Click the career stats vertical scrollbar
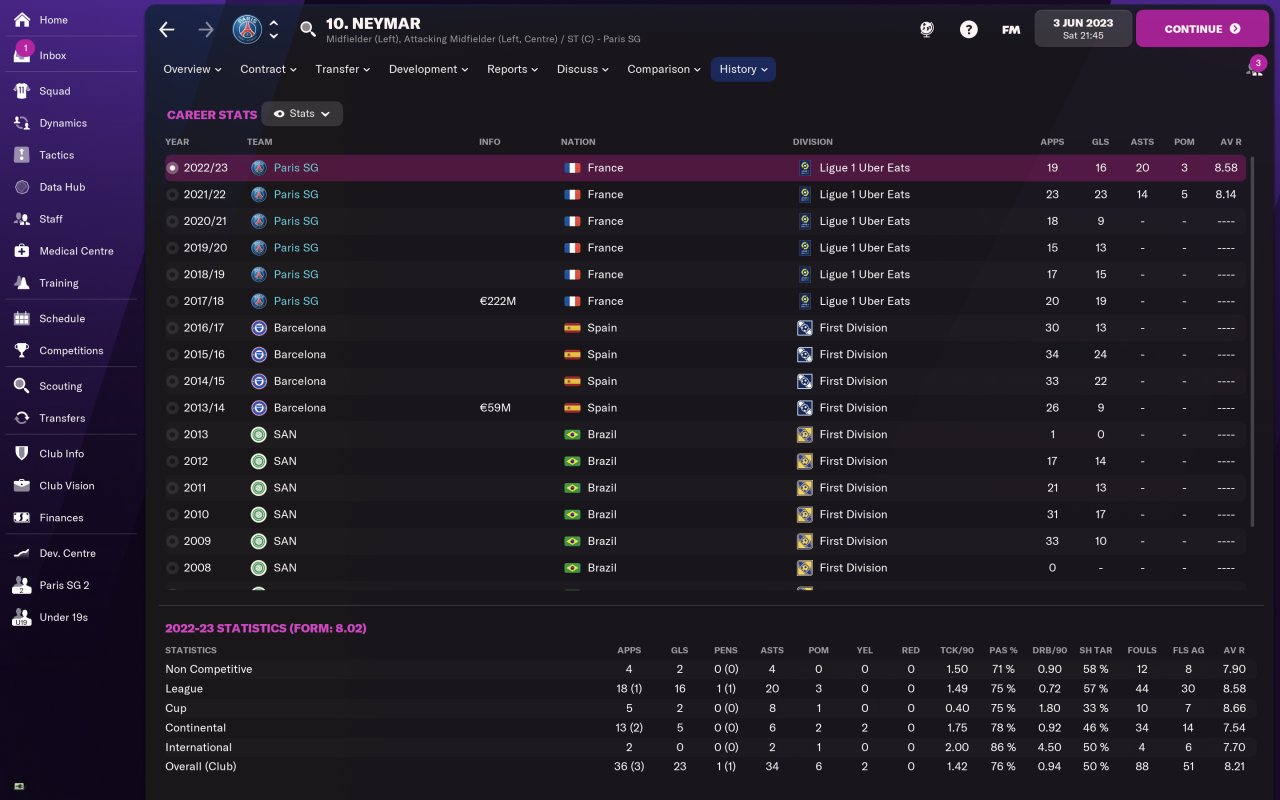This screenshot has height=800, width=1280. pyautogui.click(x=1253, y=340)
